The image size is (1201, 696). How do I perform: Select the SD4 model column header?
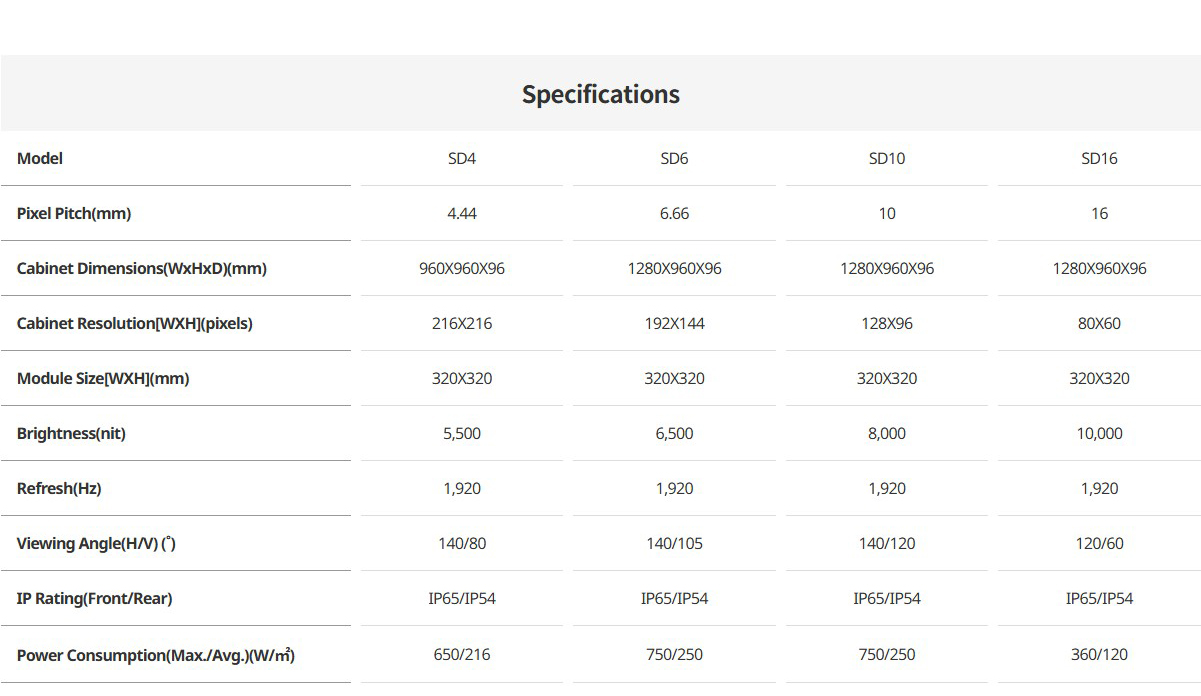tap(462, 158)
